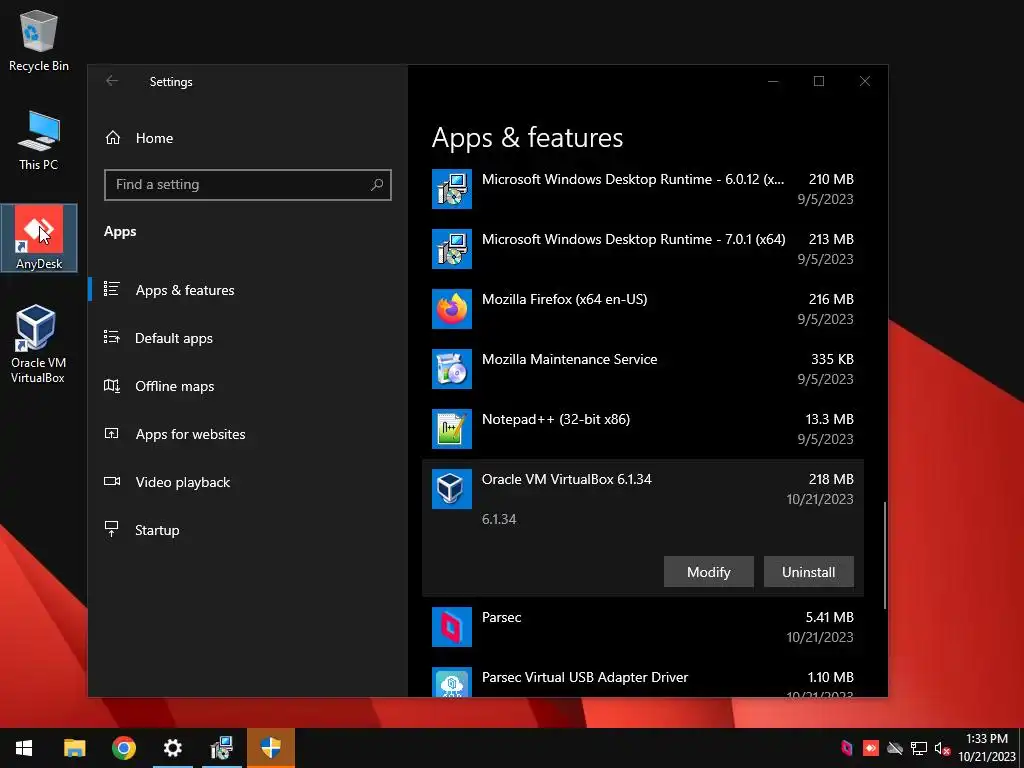Click the Parsec Virtual USB Adapter Driver icon
1024x768 pixels.
pos(452,682)
